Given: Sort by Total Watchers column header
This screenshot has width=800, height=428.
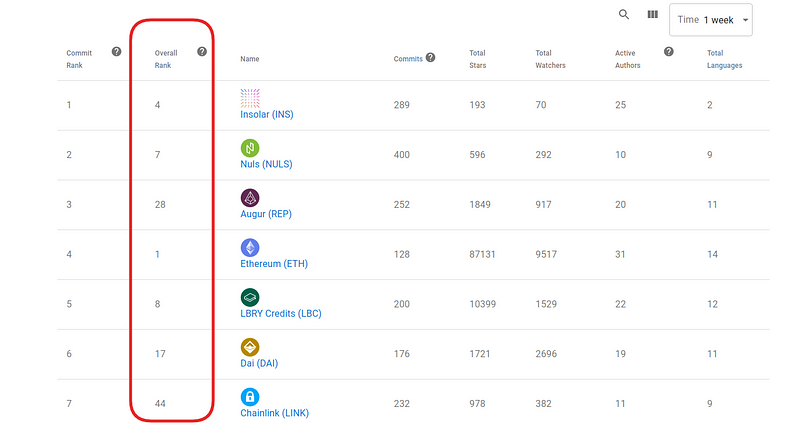Looking at the screenshot, I should (x=551, y=59).
